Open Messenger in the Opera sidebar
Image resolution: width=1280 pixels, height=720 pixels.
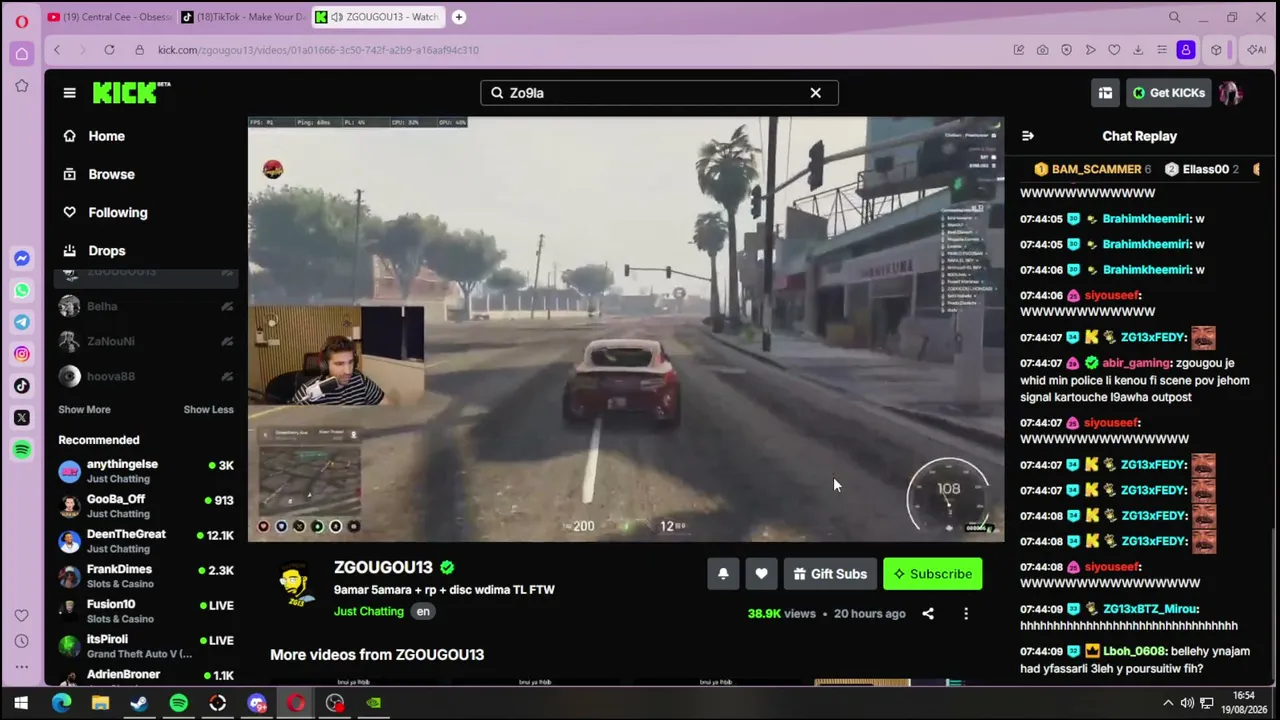[x=22, y=259]
